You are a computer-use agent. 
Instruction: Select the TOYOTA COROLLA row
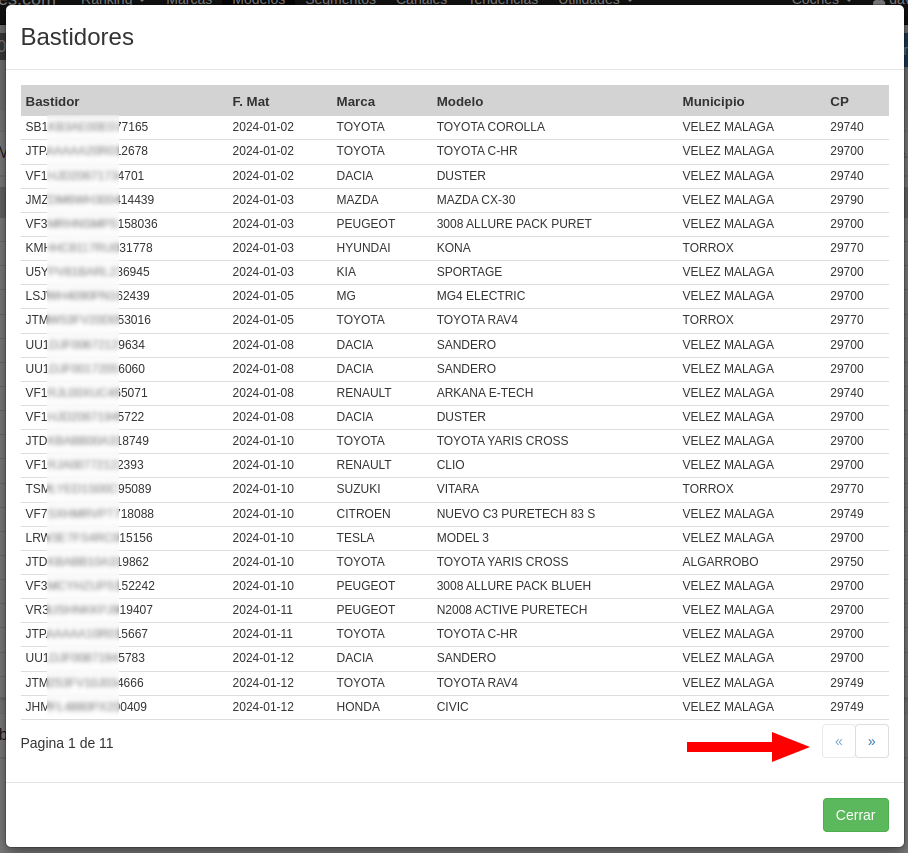point(490,127)
